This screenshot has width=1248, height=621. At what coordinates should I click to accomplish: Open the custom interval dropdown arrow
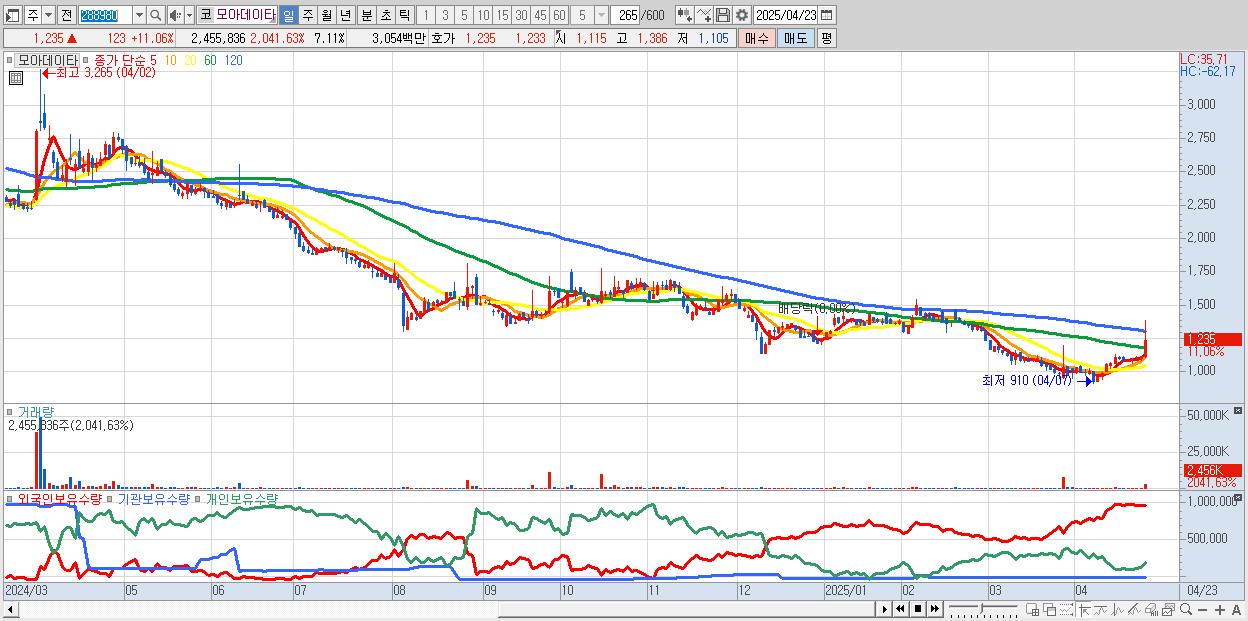point(600,15)
